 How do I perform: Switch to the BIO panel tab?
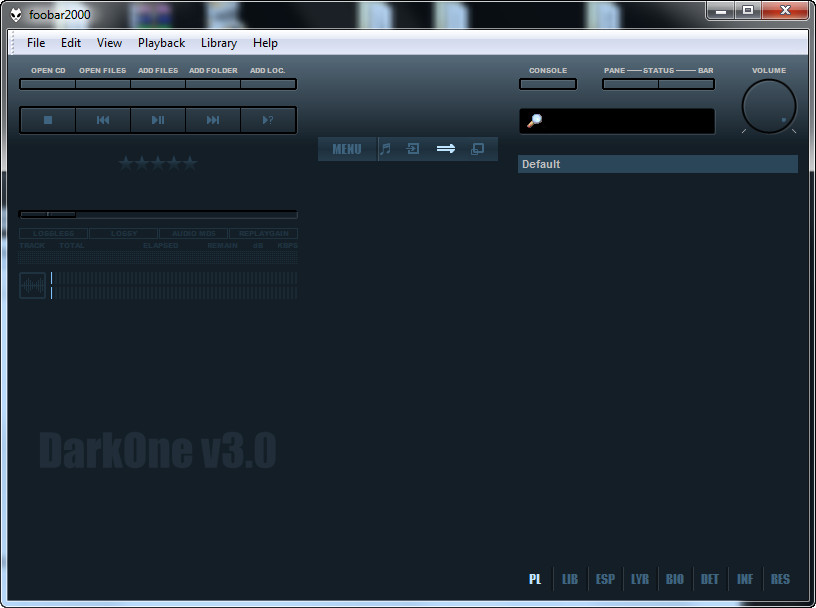tap(675, 579)
